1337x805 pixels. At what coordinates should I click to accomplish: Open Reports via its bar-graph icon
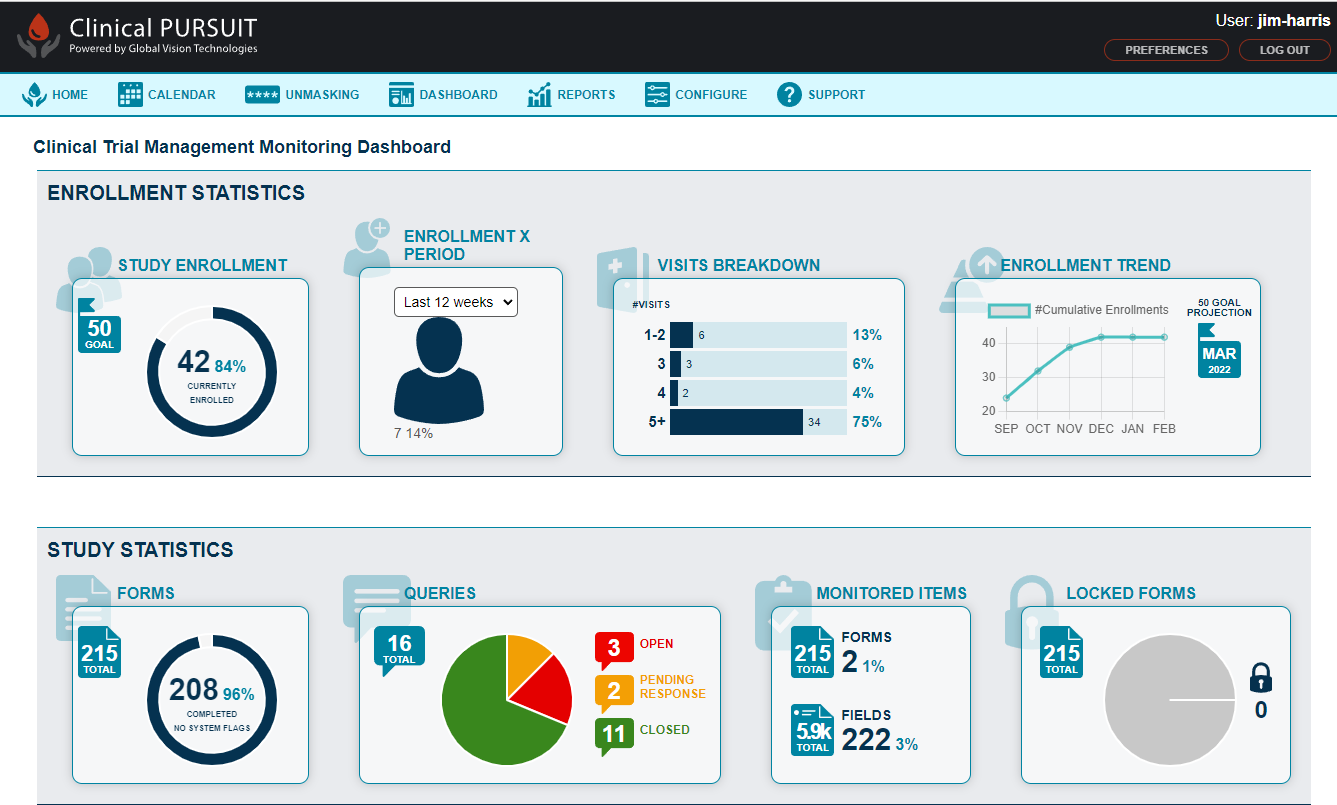tap(539, 93)
